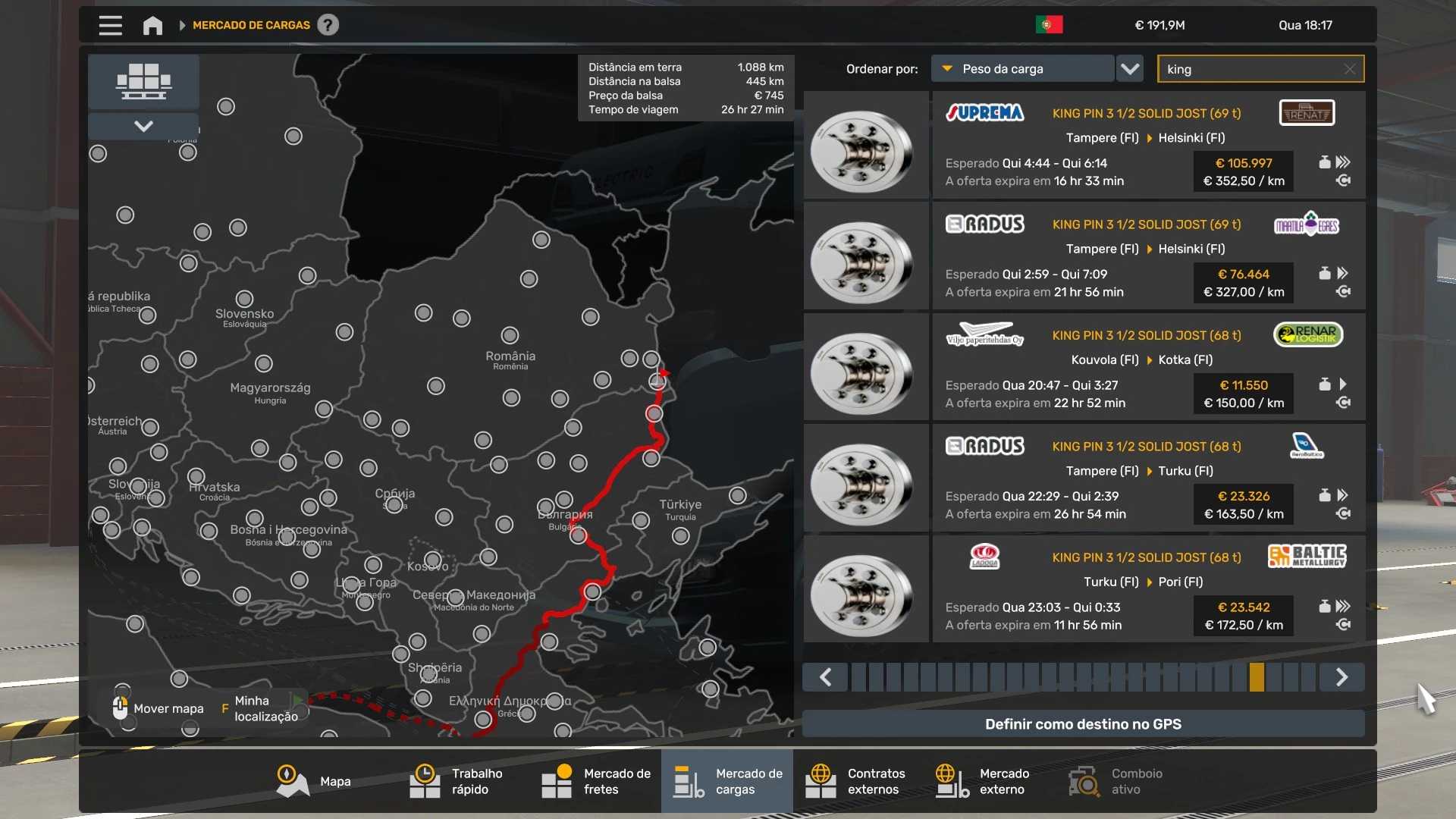Image resolution: width=1456 pixels, height=819 pixels.
Task: Click repeat icon on Baltic Metallurgy job
Action: [1343, 625]
